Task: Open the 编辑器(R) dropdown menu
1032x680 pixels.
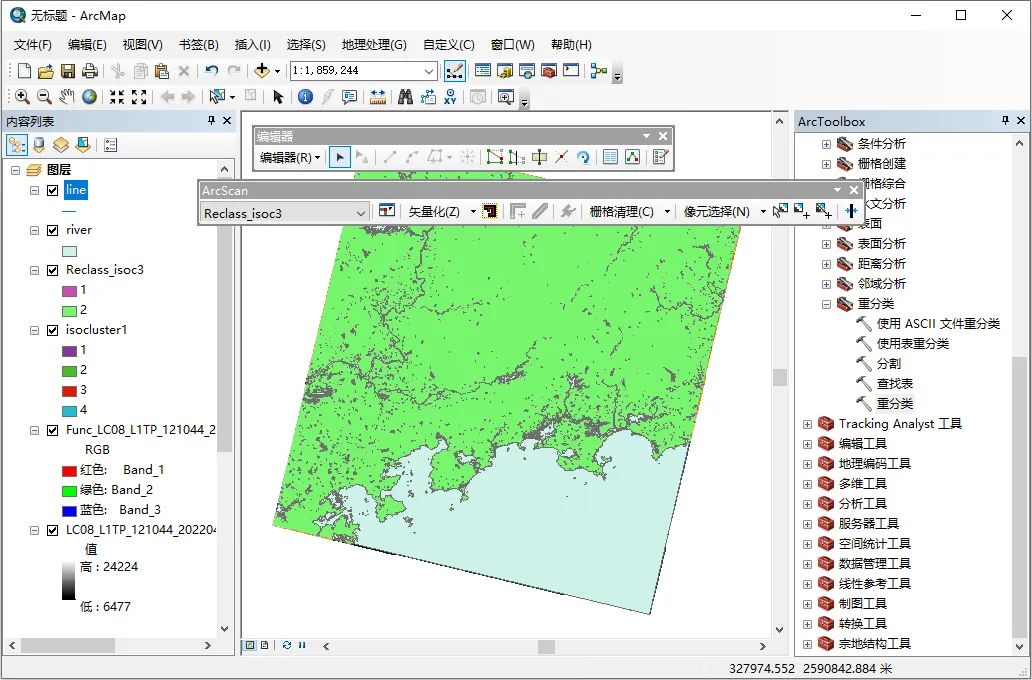Action: coord(290,157)
